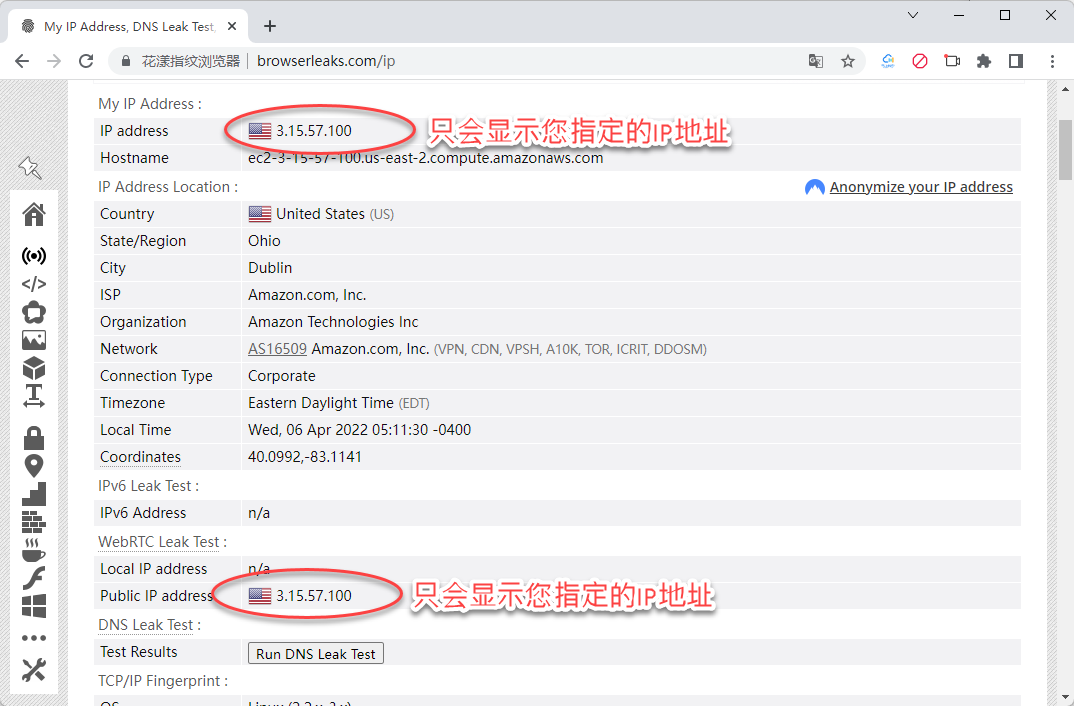Click the Local IP address row label

(153, 569)
